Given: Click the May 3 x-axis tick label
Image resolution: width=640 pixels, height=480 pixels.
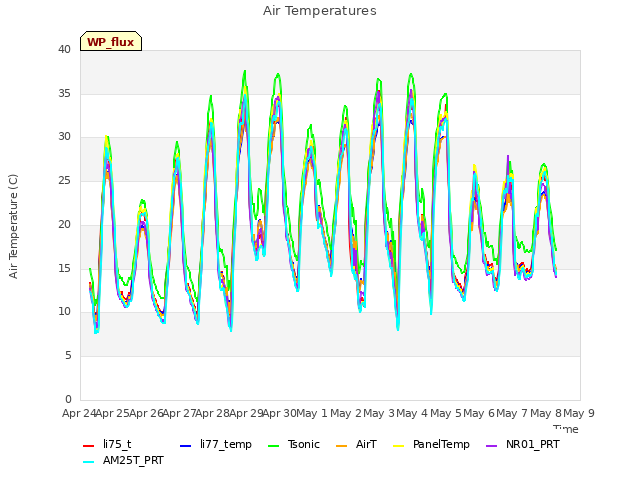Looking at the screenshot, I should 379,413.
